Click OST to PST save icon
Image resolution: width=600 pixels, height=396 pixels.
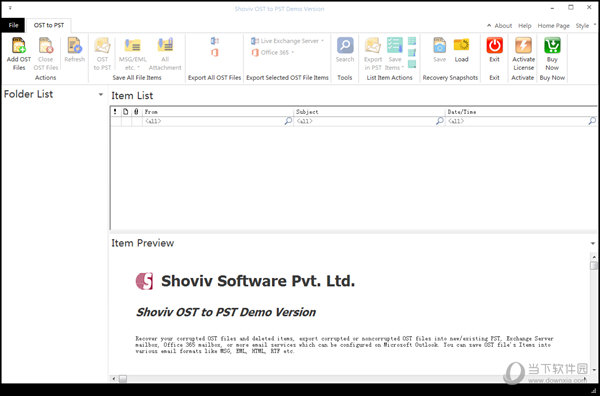point(102,45)
